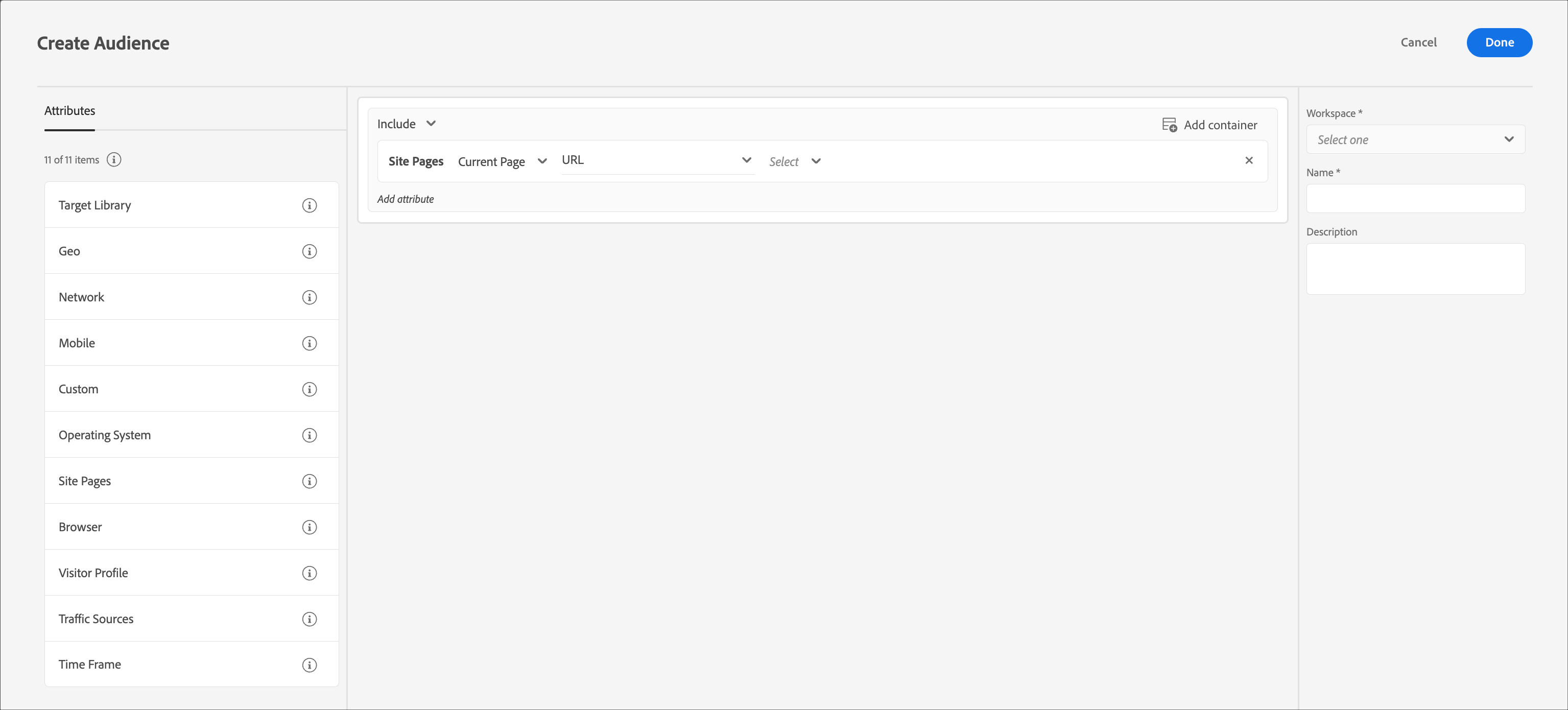Switch to the Attributes tab
Viewport: 1568px width, 710px height.
tap(69, 111)
